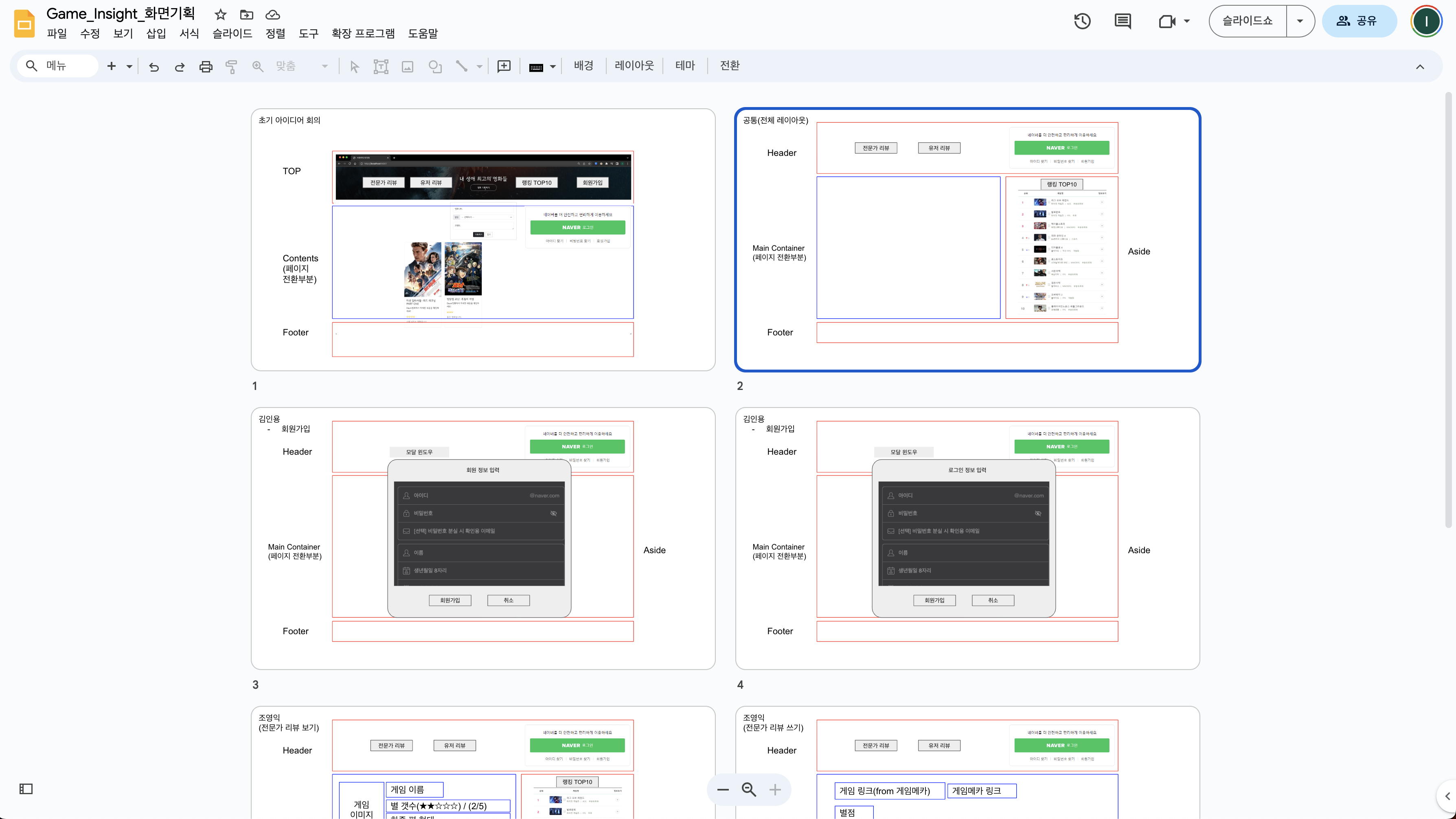Open the 삽입 menu

click(x=156, y=33)
